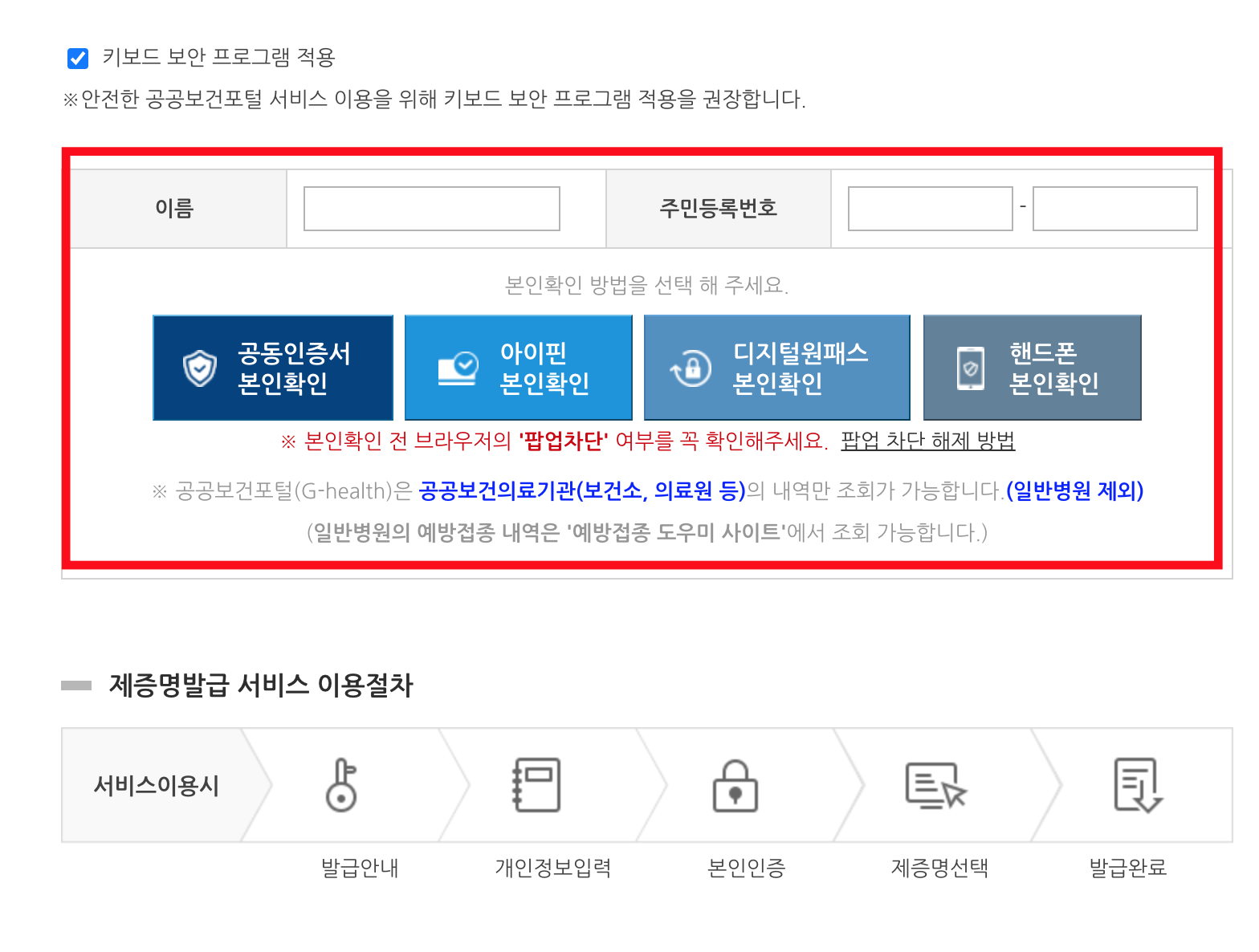Click the lock refresh icon on 디지털원패스 button
1259x952 pixels.
coord(691,368)
